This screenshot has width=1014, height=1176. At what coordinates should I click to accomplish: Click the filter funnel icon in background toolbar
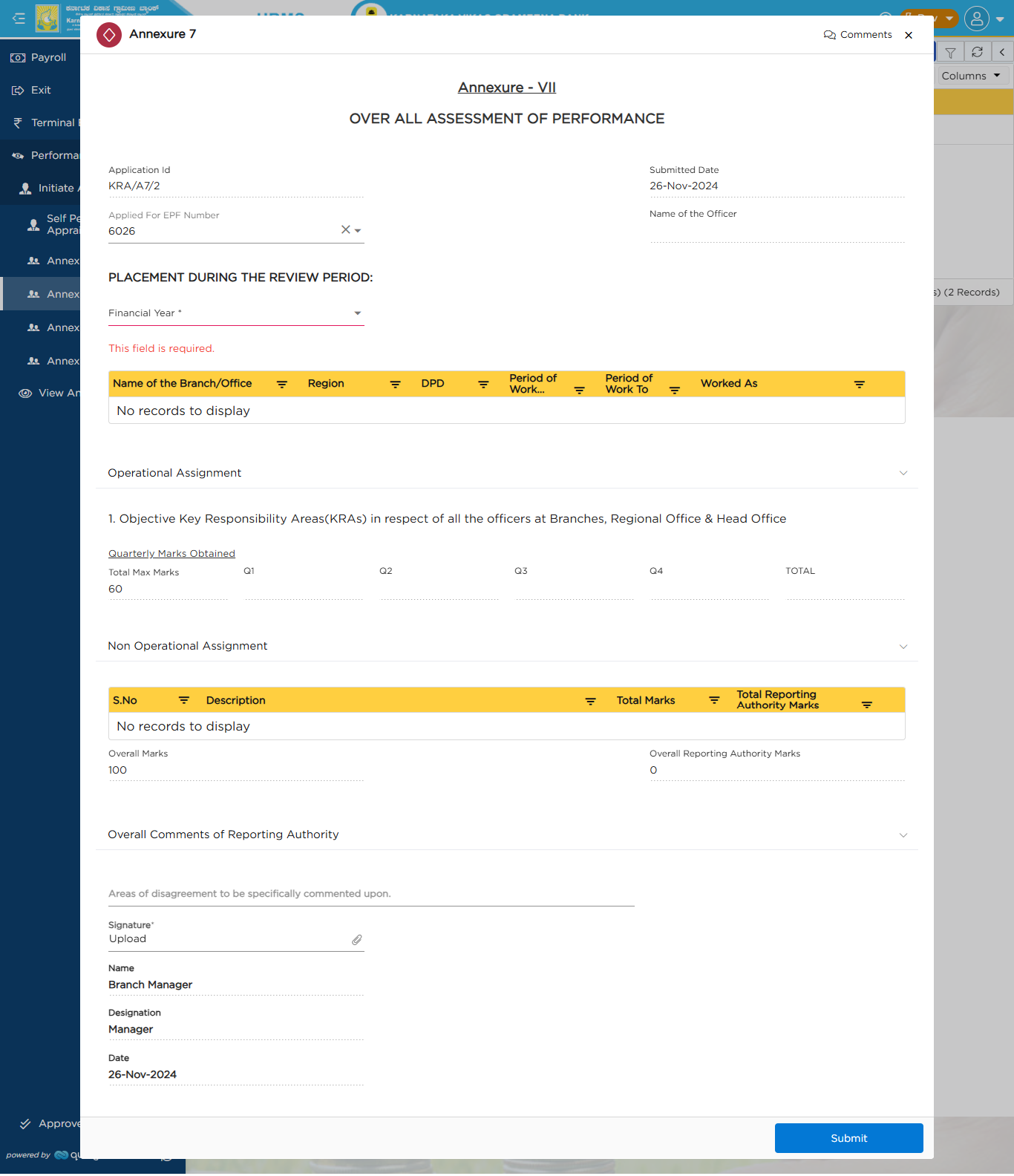click(x=950, y=52)
